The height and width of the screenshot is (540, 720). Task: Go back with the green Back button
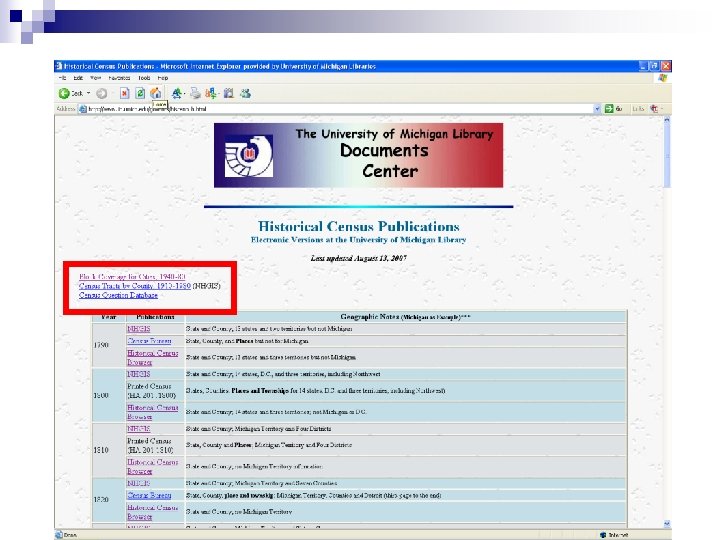pos(70,93)
